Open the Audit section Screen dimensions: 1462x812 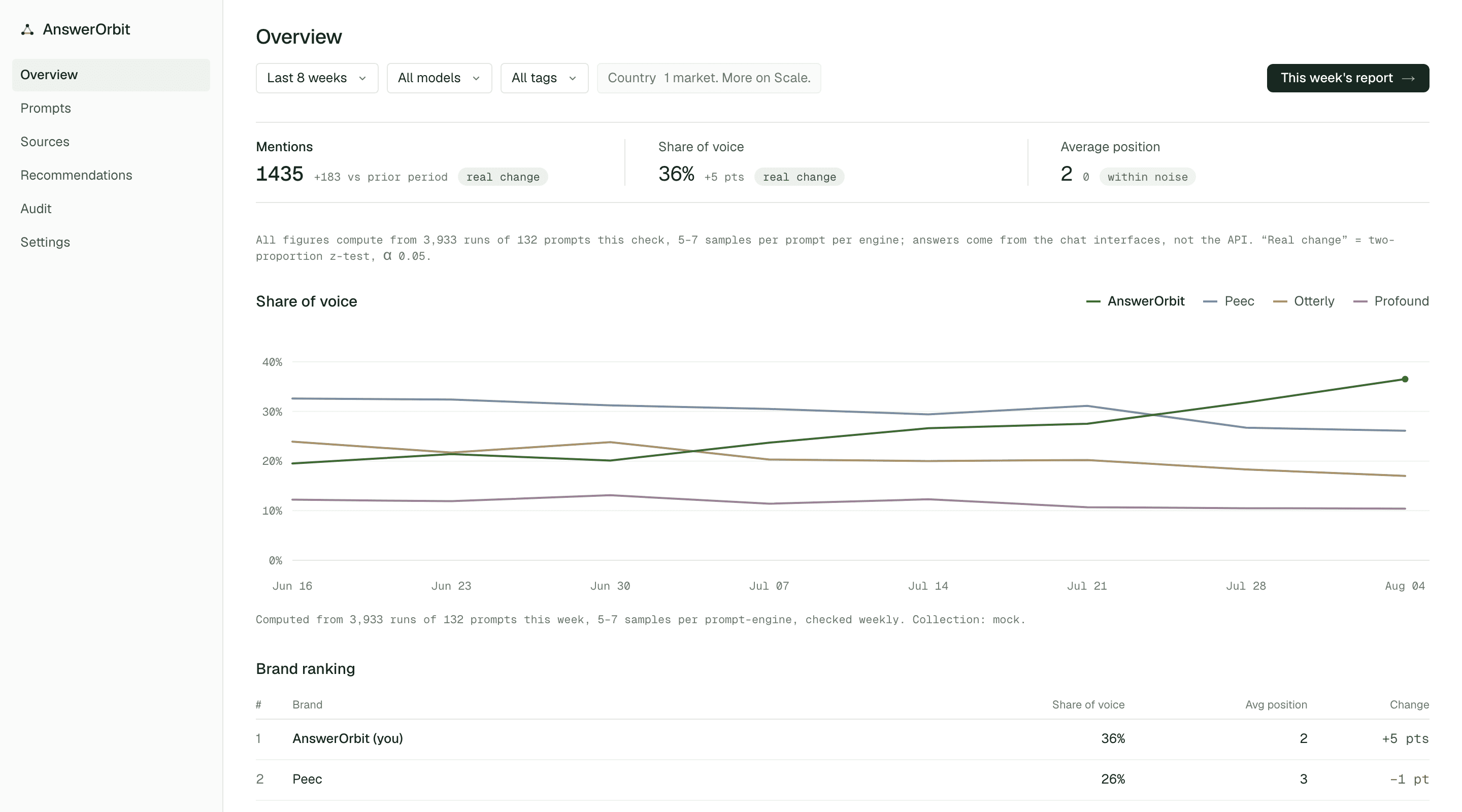tap(111, 209)
